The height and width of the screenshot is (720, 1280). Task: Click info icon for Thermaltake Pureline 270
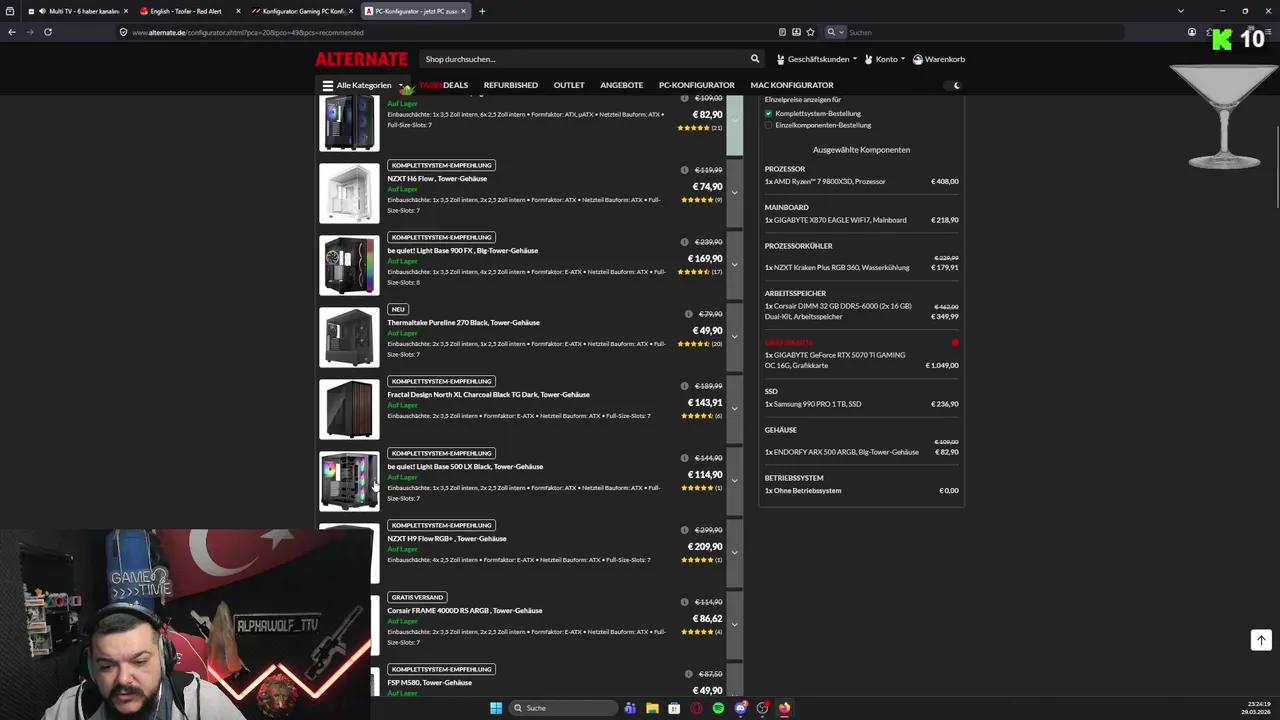tap(688, 314)
